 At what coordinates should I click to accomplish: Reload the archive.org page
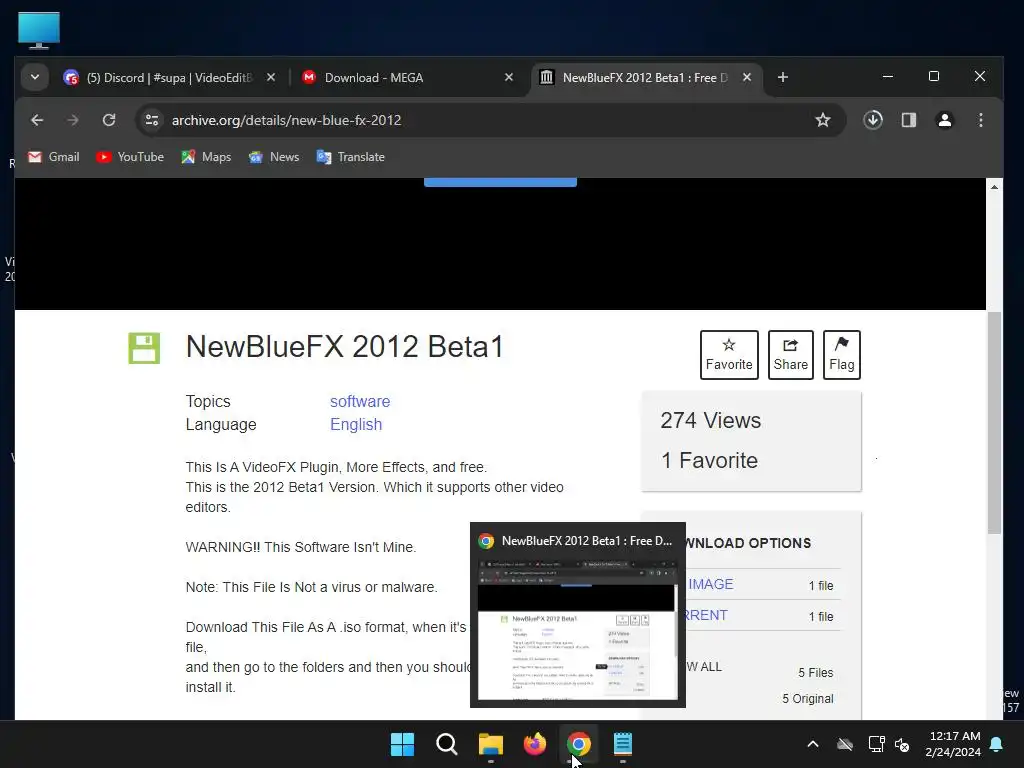(109, 120)
